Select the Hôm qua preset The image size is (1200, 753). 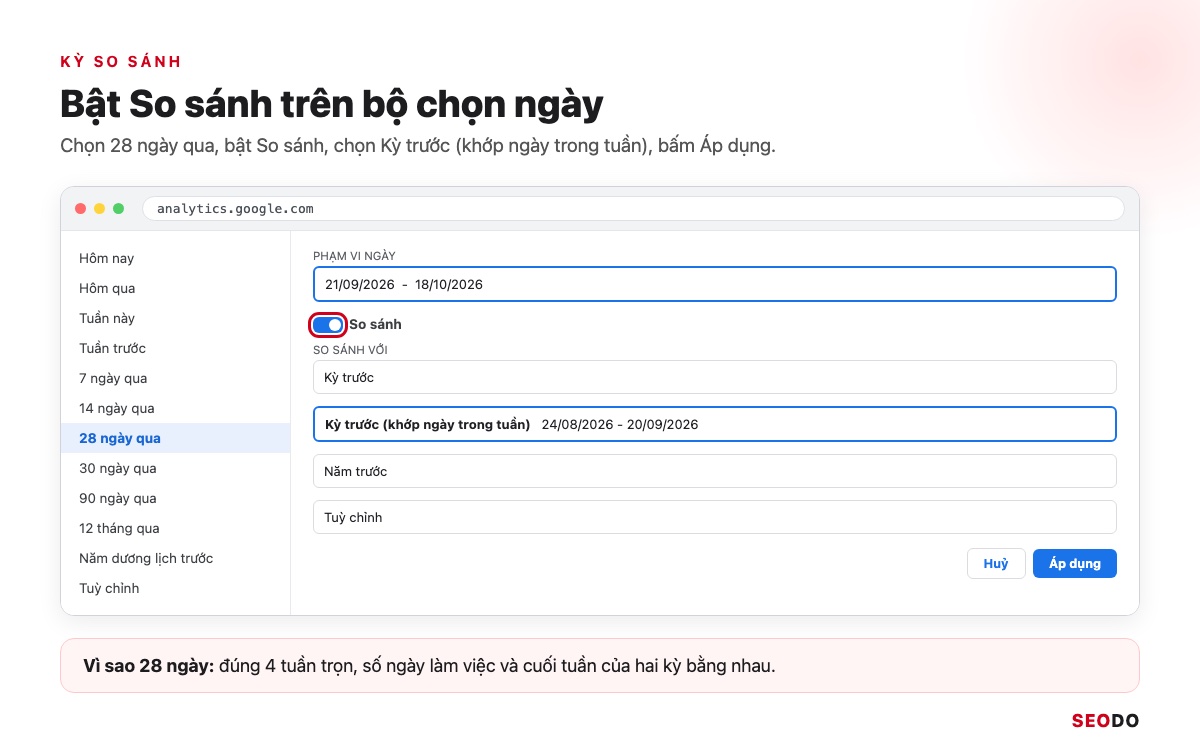point(175,288)
